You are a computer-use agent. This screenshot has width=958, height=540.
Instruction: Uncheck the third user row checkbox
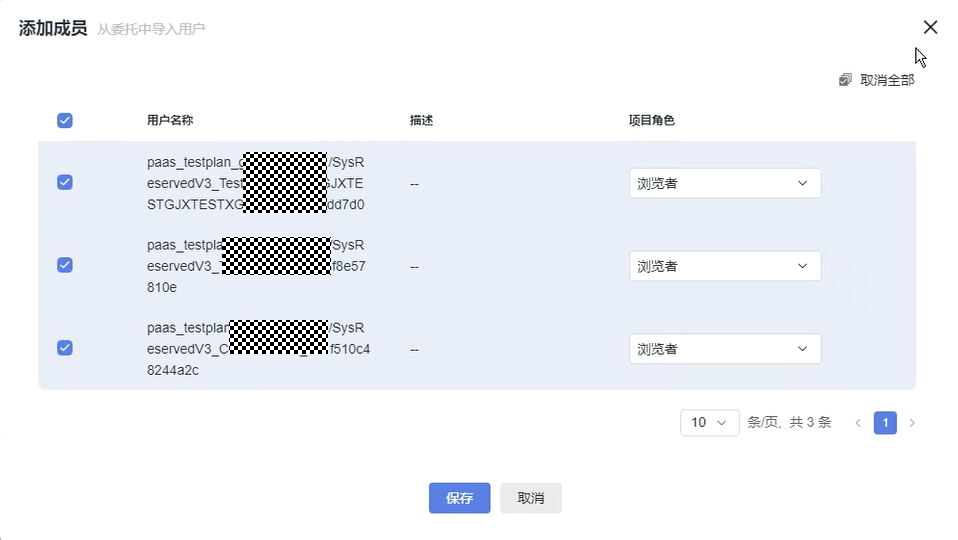(65, 348)
